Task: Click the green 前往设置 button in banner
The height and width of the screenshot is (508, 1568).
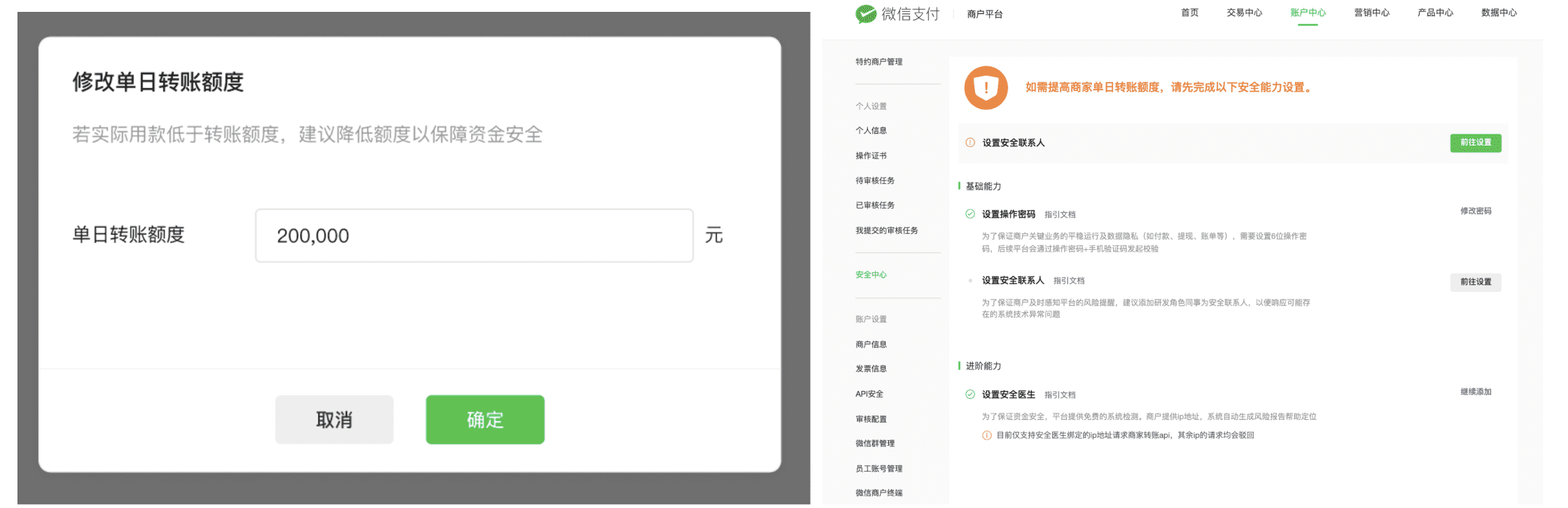Action: click(x=1475, y=143)
